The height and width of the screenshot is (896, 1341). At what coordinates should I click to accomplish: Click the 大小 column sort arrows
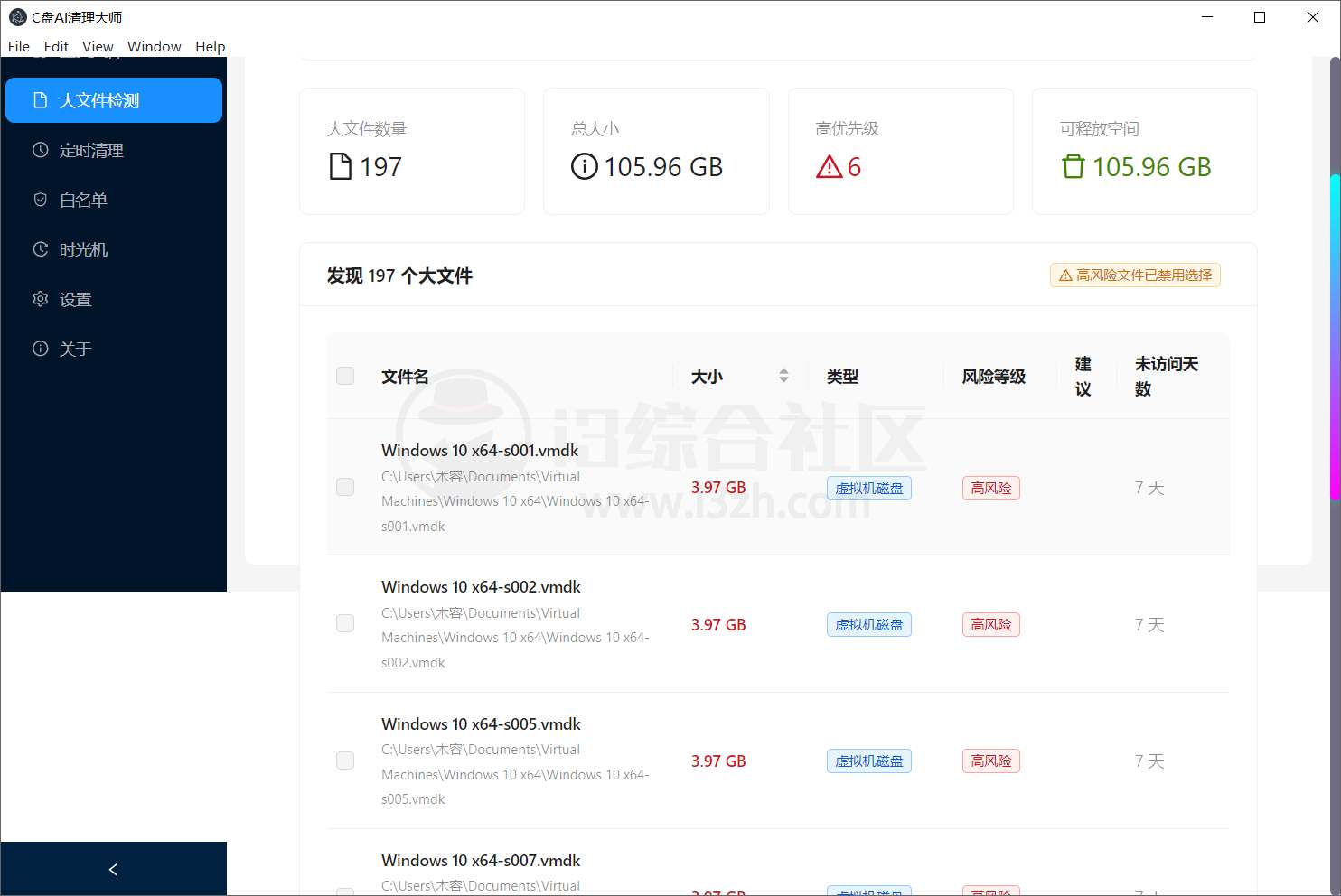pos(783,375)
